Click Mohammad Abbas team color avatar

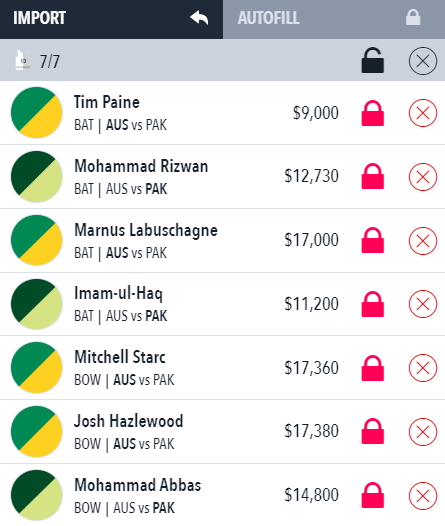[37, 495]
